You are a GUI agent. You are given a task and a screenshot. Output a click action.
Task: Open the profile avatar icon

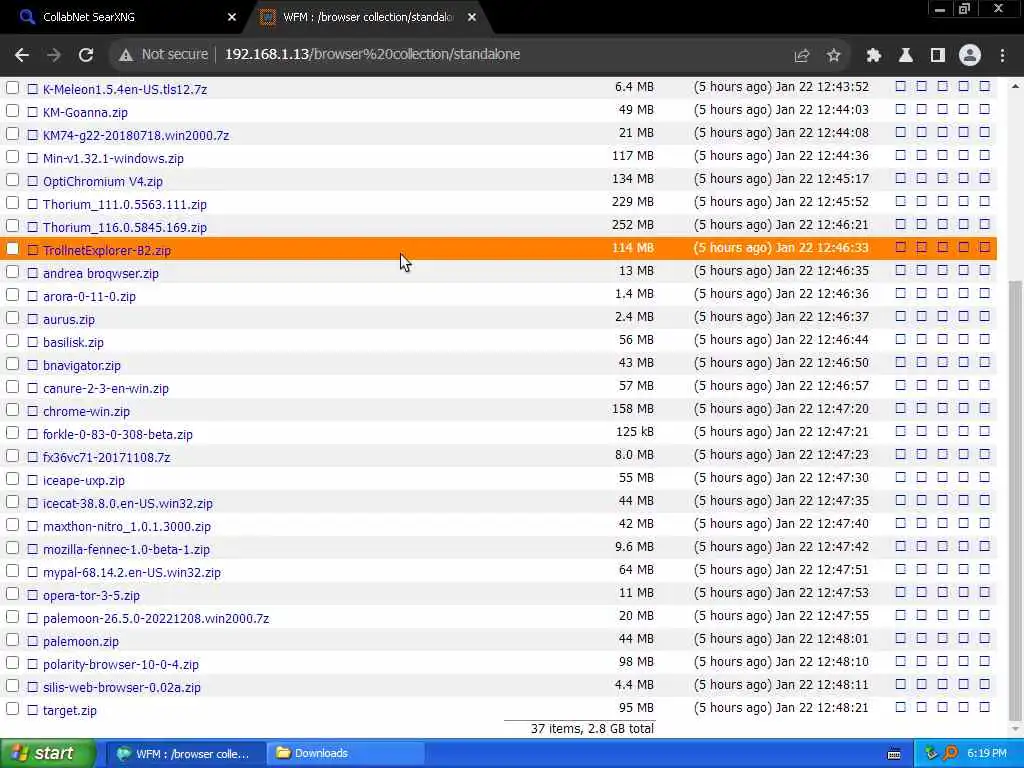tap(970, 56)
